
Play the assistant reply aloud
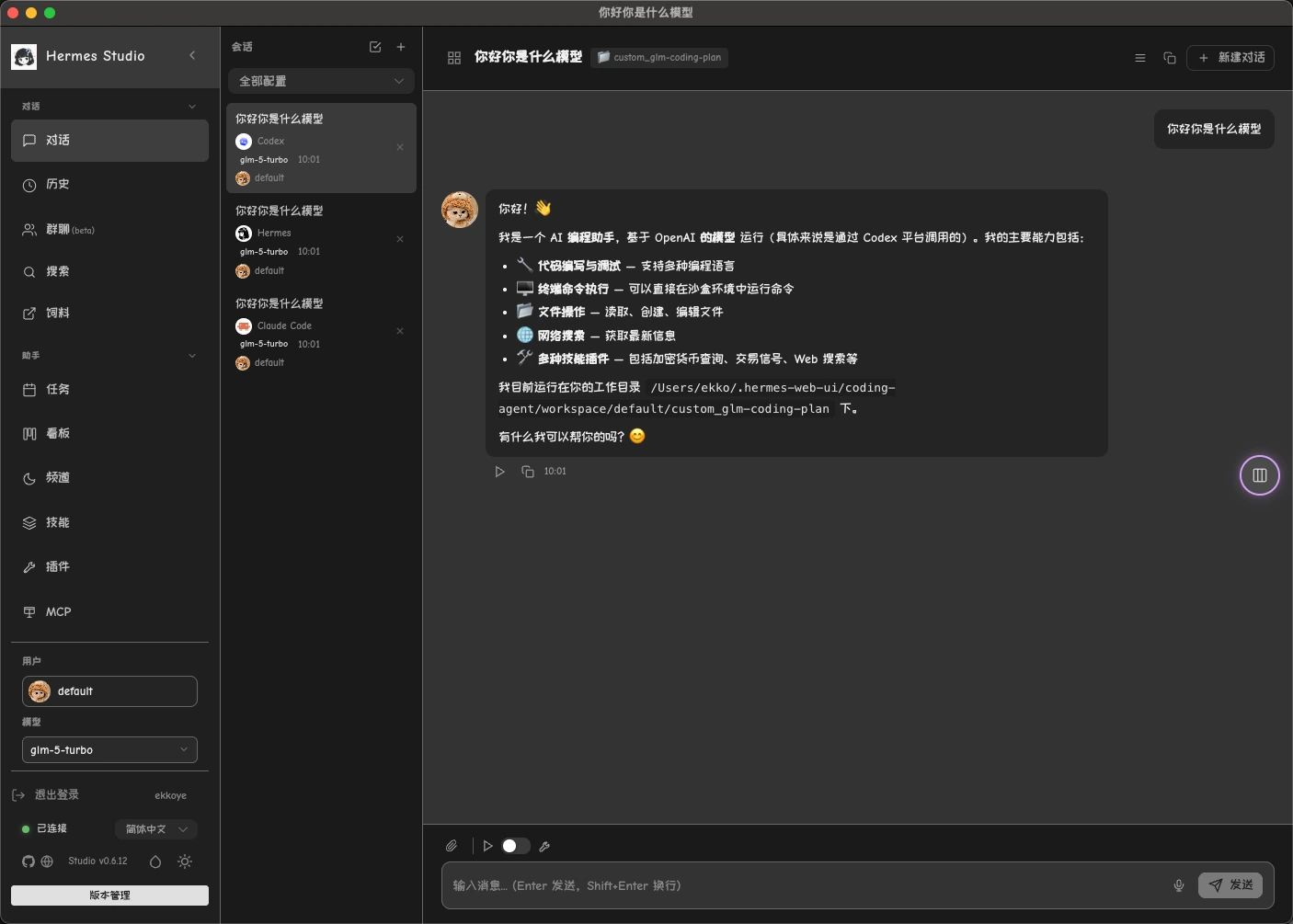pyautogui.click(x=499, y=472)
